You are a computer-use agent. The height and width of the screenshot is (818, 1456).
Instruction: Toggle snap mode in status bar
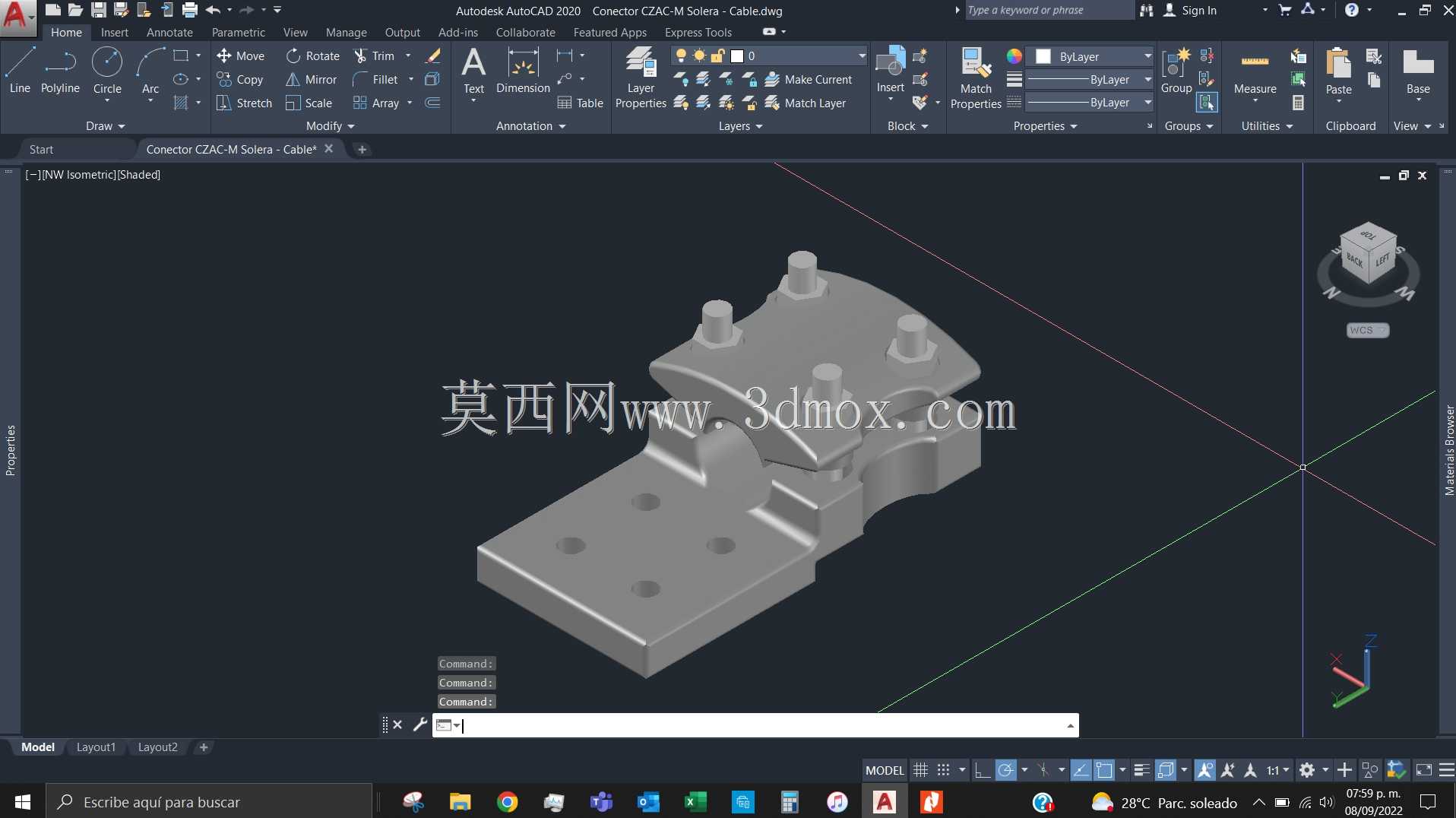click(943, 770)
